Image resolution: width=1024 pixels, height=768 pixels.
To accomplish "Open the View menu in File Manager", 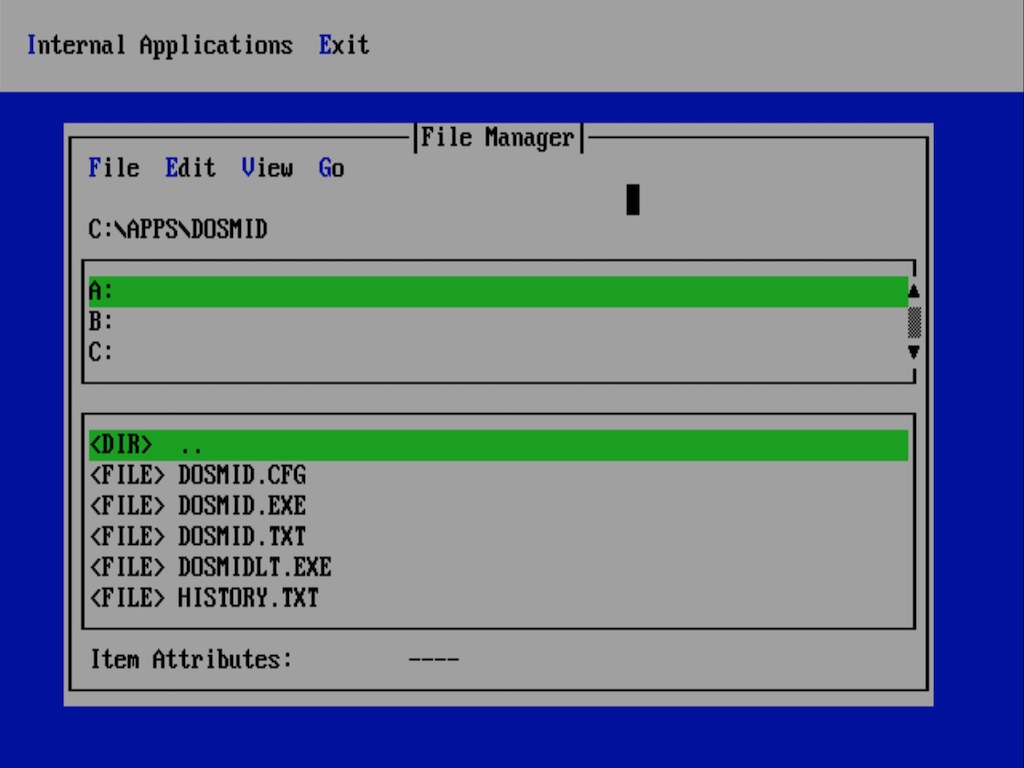I will coord(267,169).
